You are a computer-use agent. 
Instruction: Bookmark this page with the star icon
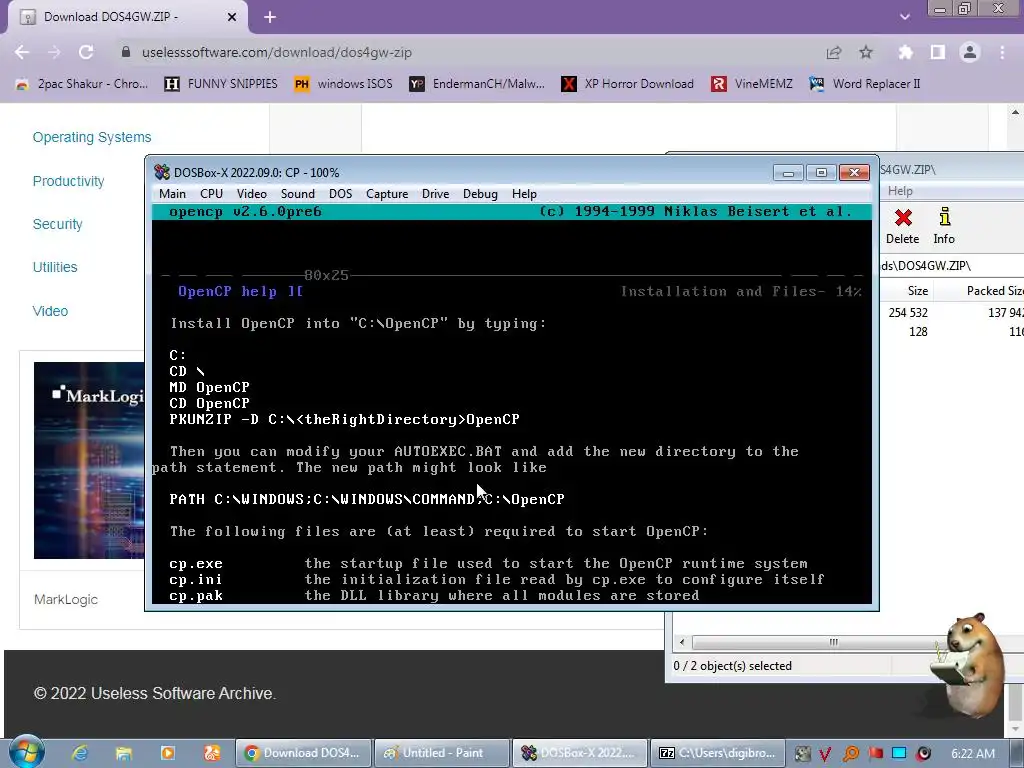[866, 52]
